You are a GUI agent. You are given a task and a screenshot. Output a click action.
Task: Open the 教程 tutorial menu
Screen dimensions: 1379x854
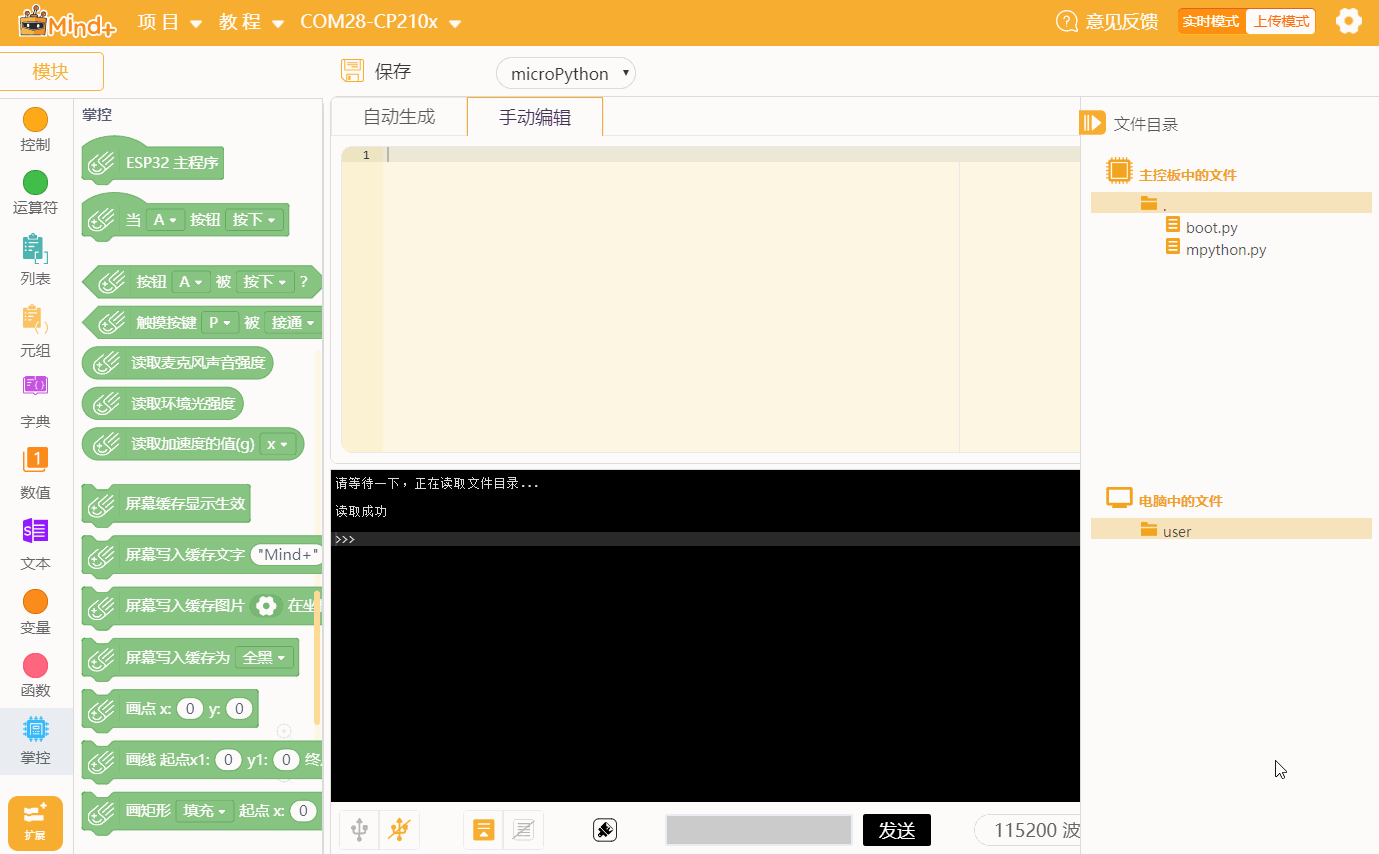point(251,22)
